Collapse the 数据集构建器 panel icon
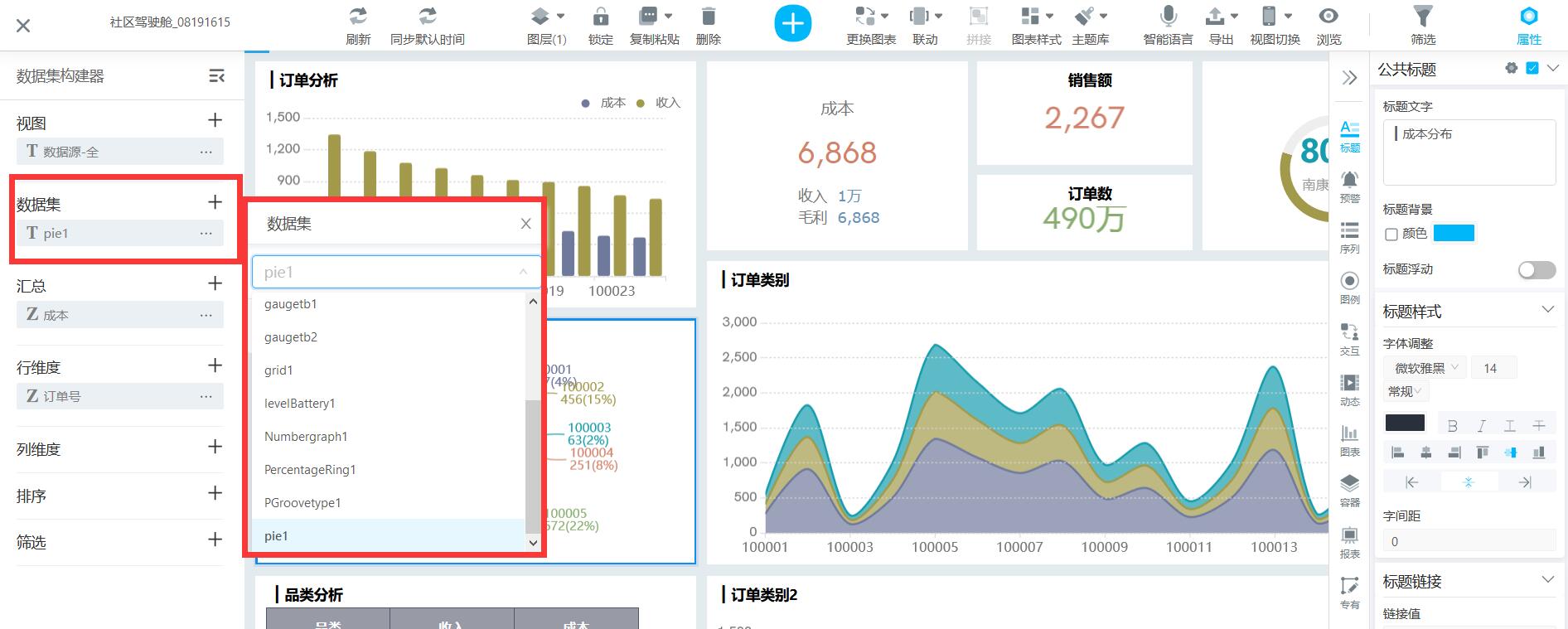Screen dimensions: 1568x629 tap(216, 76)
